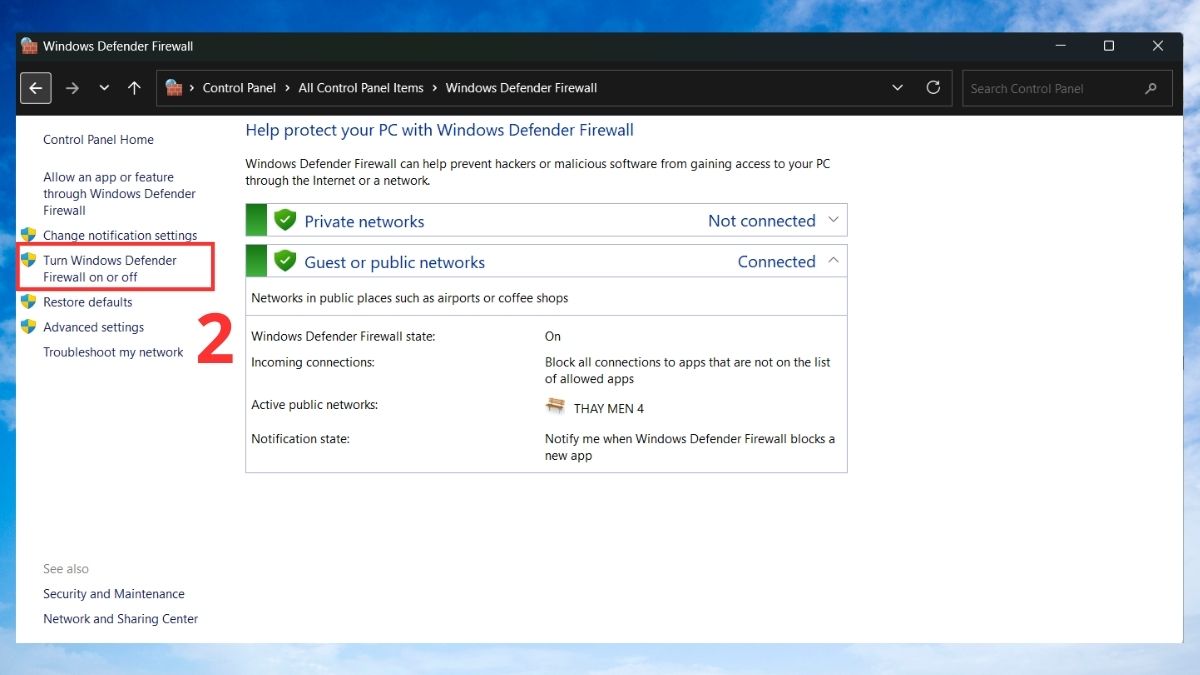Click the park bench icon for THAY MEN 4

coord(555,407)
